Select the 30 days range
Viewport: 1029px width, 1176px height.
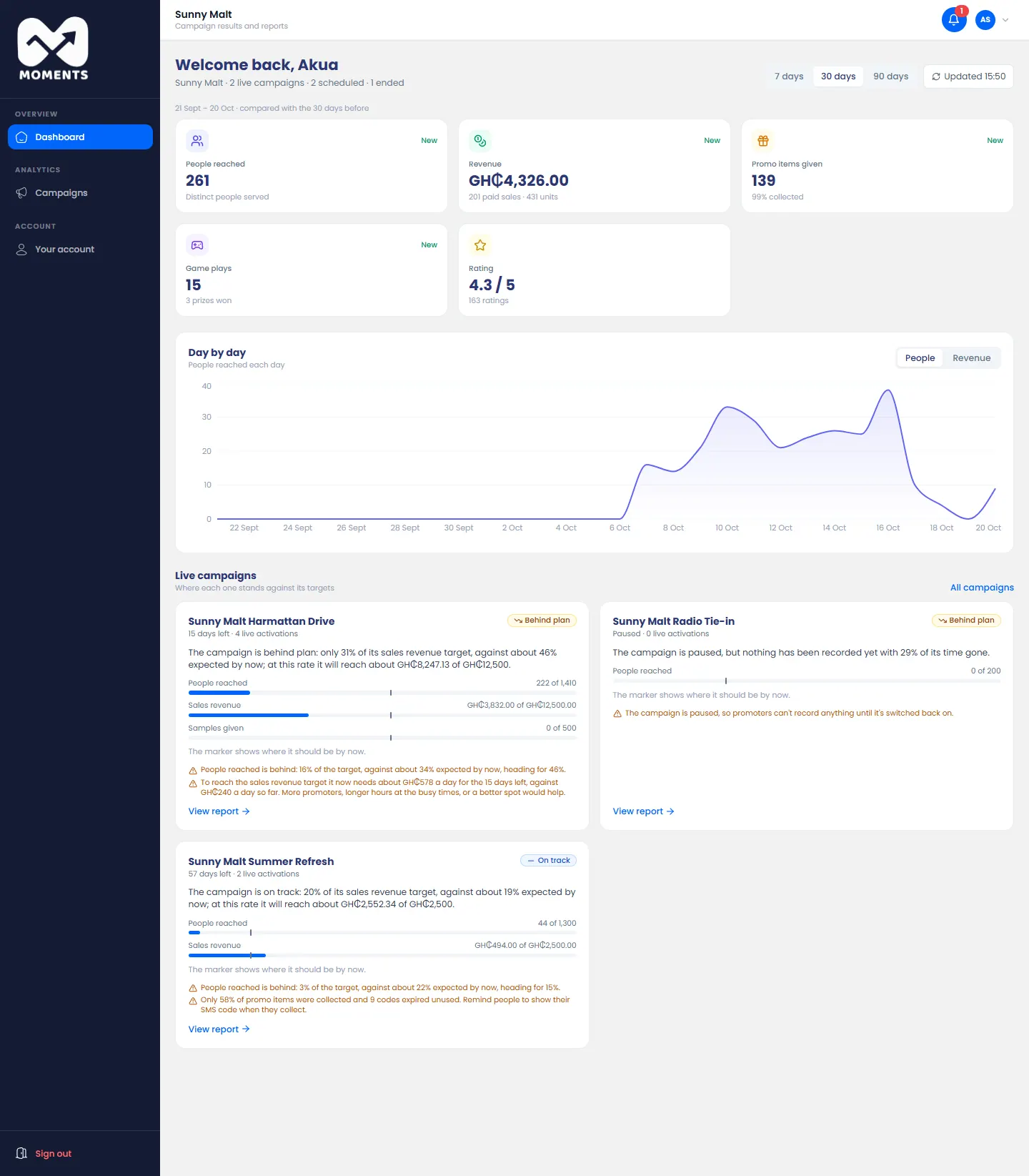coord(838,76)
